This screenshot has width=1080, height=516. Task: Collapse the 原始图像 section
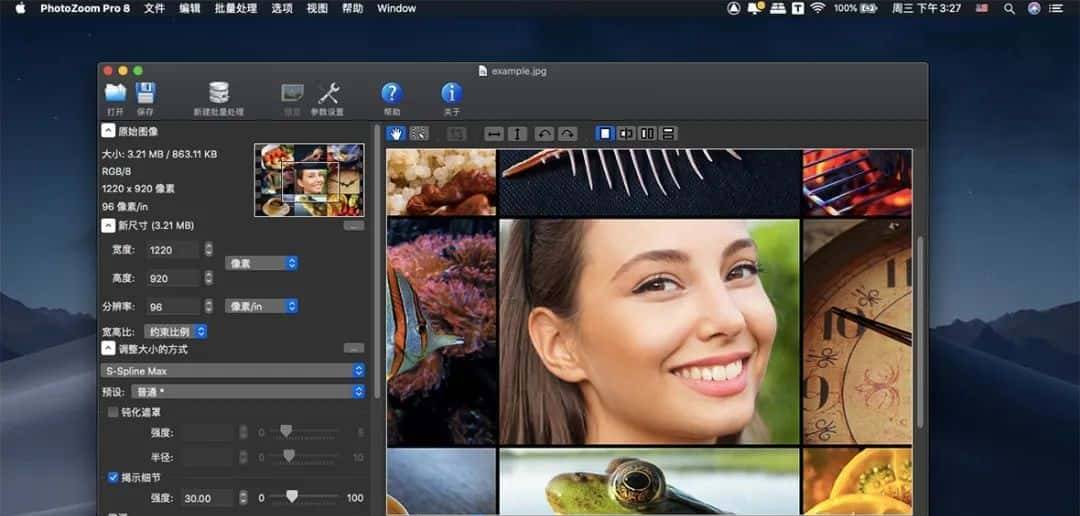click(x=108, y=131)
